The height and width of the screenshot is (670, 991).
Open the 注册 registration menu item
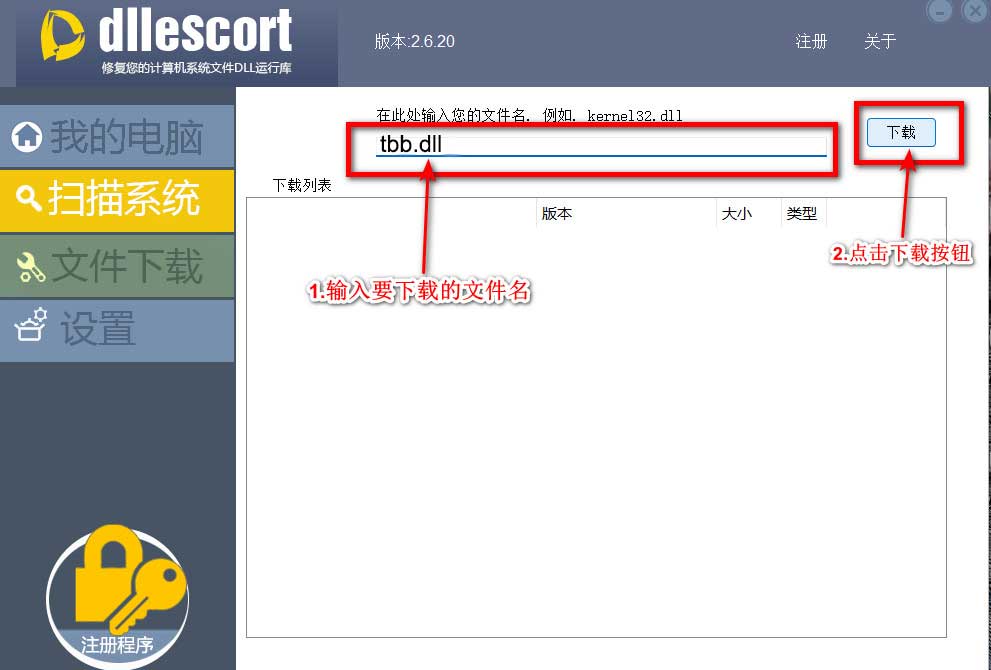tap(812, 42)
